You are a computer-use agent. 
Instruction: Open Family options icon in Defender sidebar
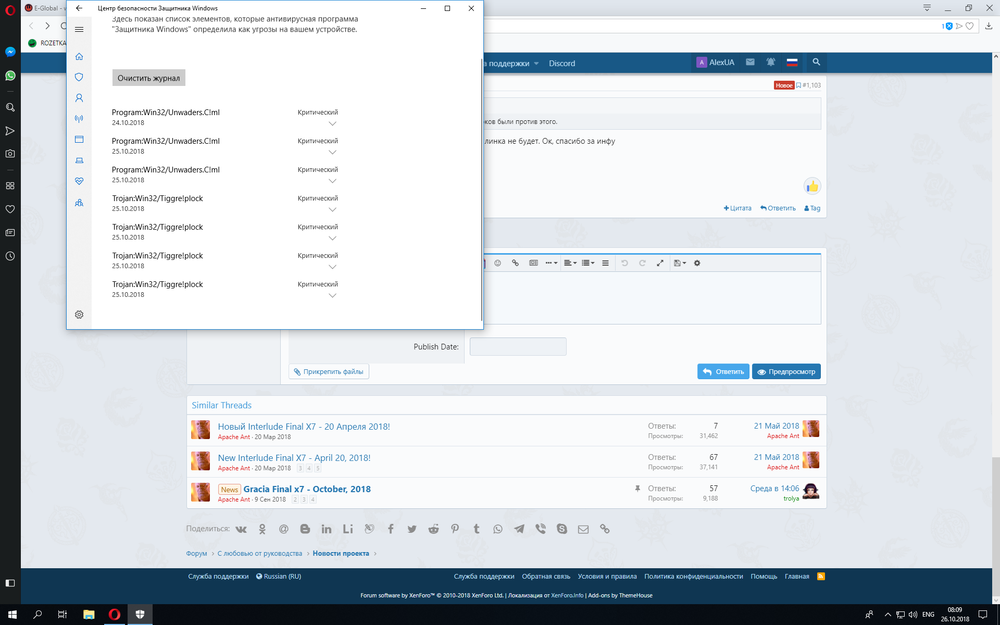pos(79,202)
